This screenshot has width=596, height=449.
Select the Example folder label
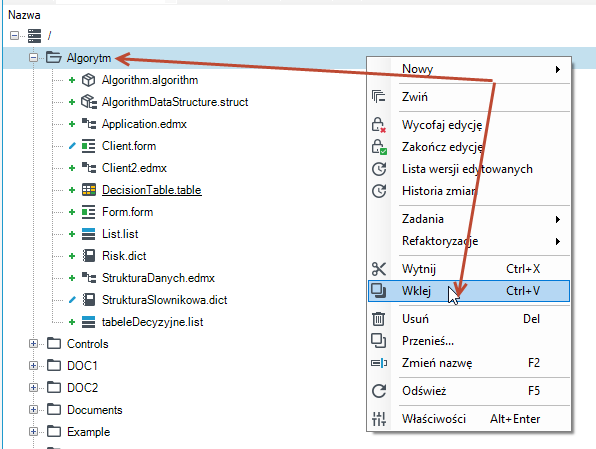tap(89, 432)
